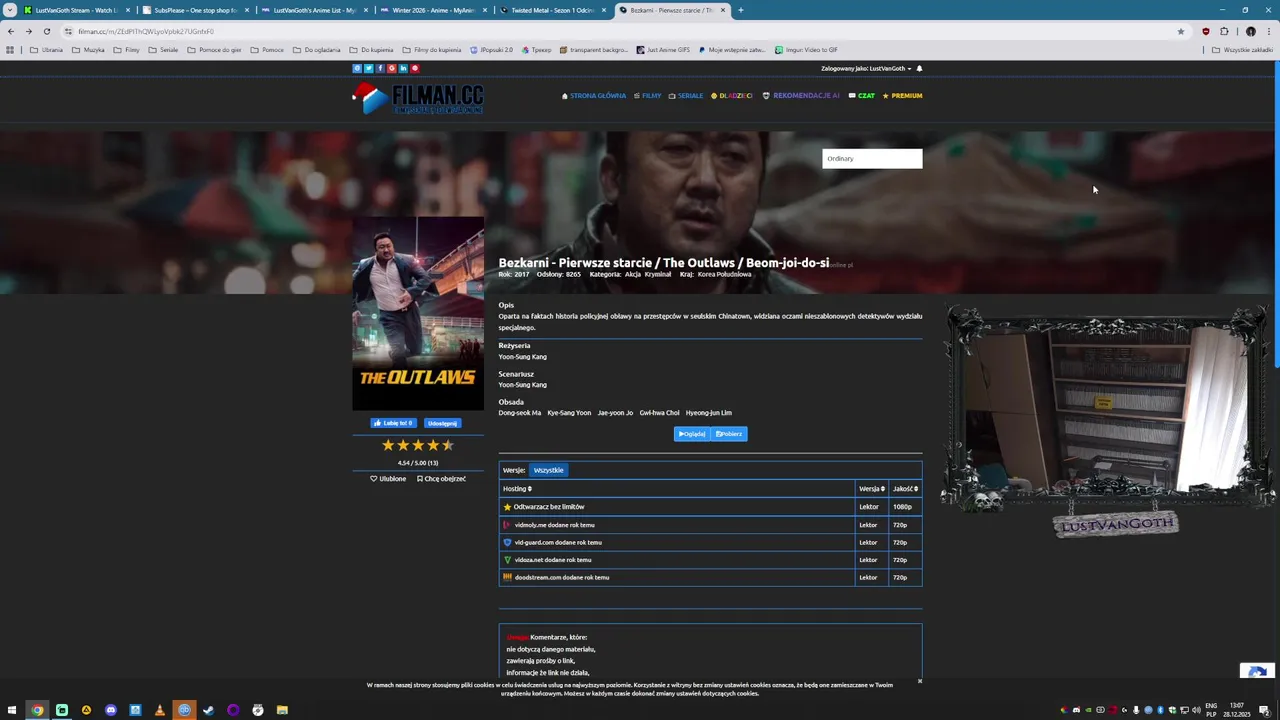
Task: Reload the page using the browser refresh icon
Action: (x=46, y=31)
